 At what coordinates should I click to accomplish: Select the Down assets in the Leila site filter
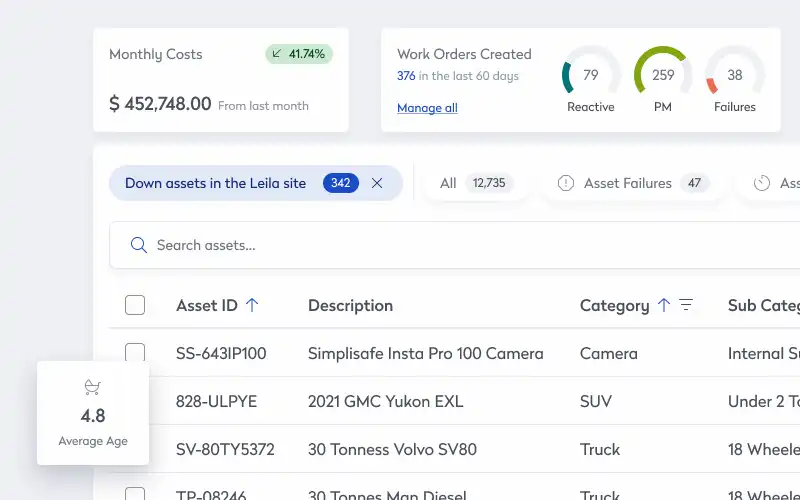[256, 183]
